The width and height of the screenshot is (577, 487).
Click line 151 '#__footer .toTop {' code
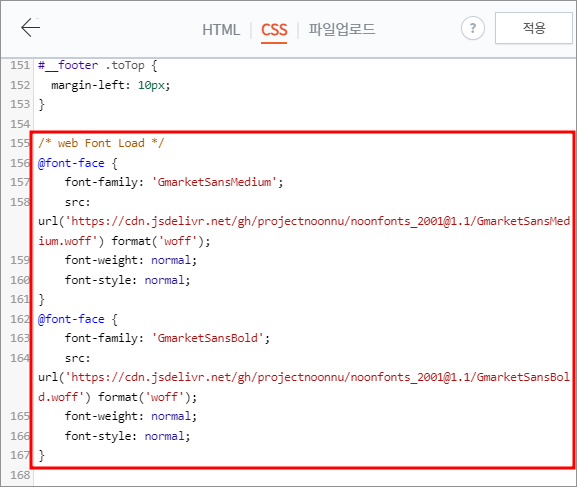[x=98, y=66]
